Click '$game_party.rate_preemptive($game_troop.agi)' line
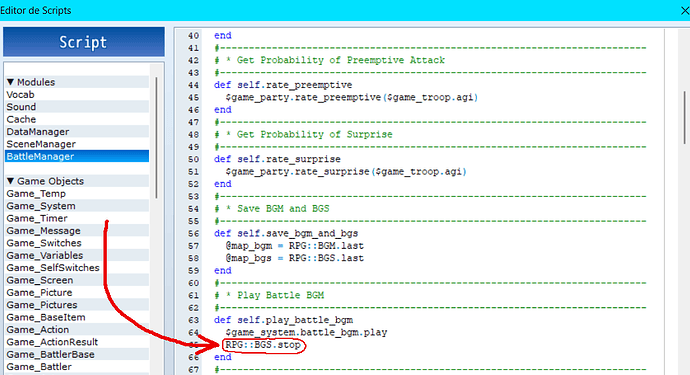The height and width of the screenshot is (375, 690). pos(352,97)
